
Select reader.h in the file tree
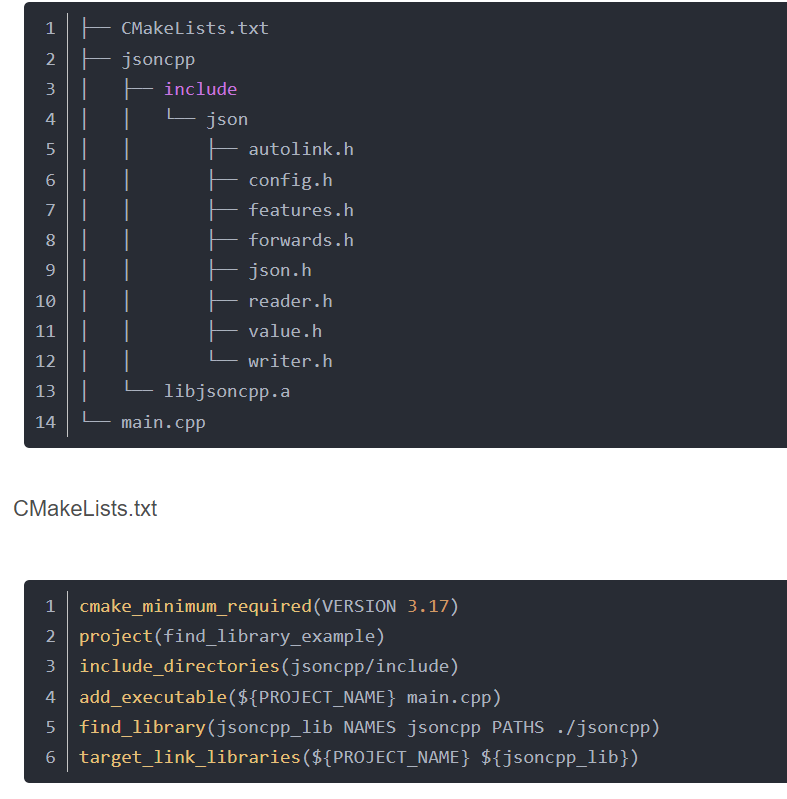point(290,301)
